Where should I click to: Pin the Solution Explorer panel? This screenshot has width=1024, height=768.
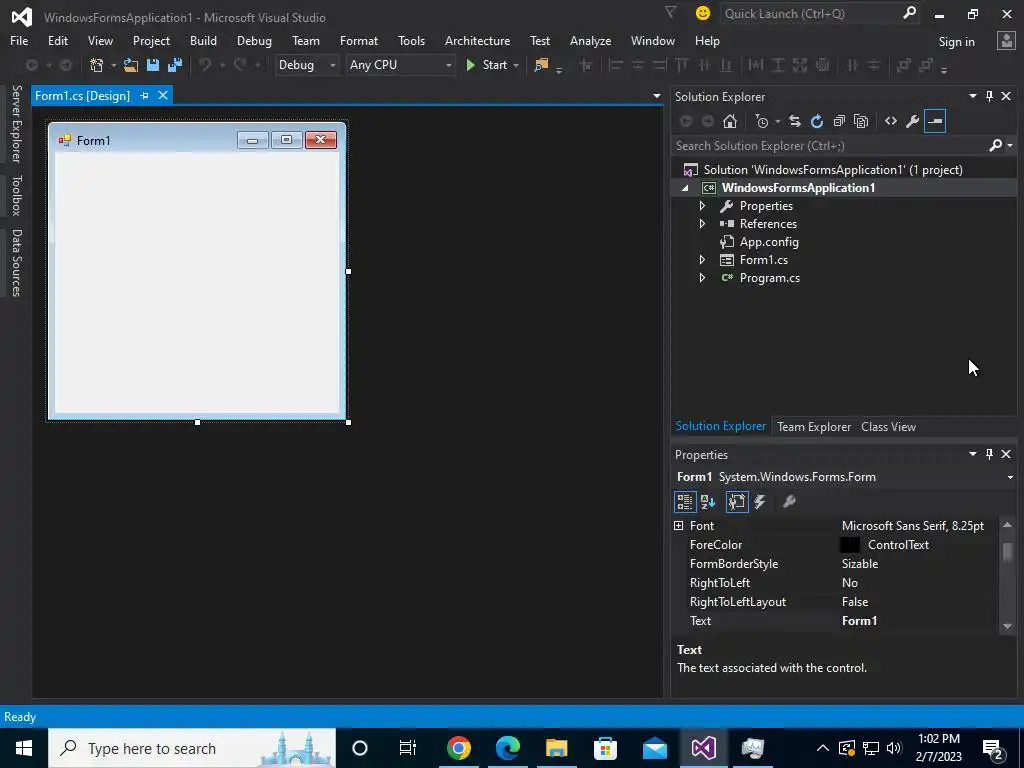(989, 97)
